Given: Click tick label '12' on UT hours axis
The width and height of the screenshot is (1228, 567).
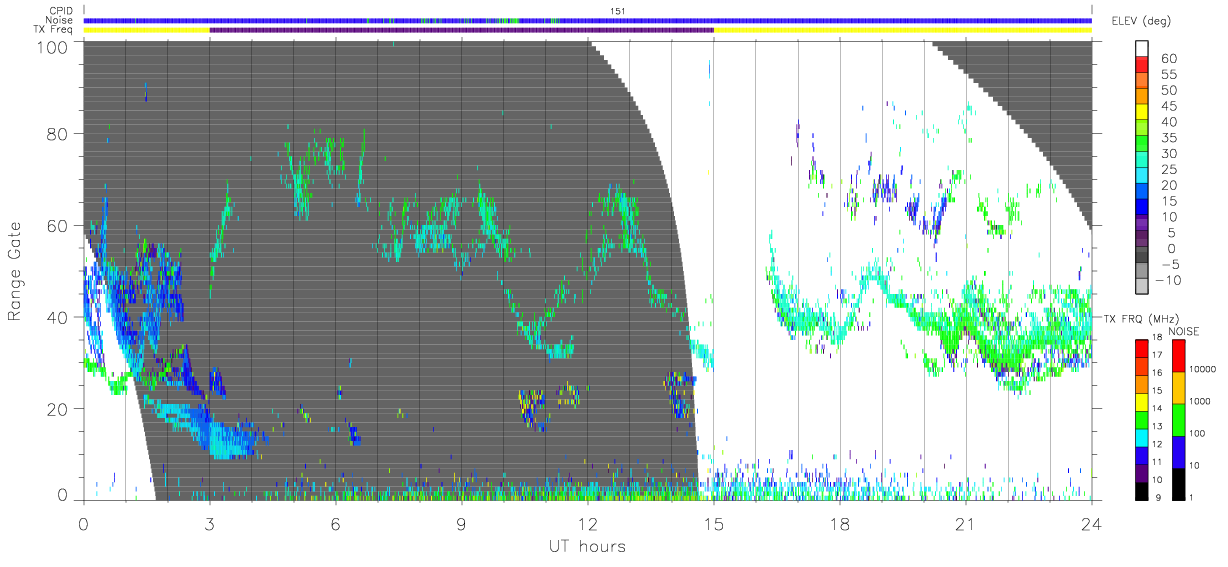Looking at the screenshot, I should [x=587, y=523].
